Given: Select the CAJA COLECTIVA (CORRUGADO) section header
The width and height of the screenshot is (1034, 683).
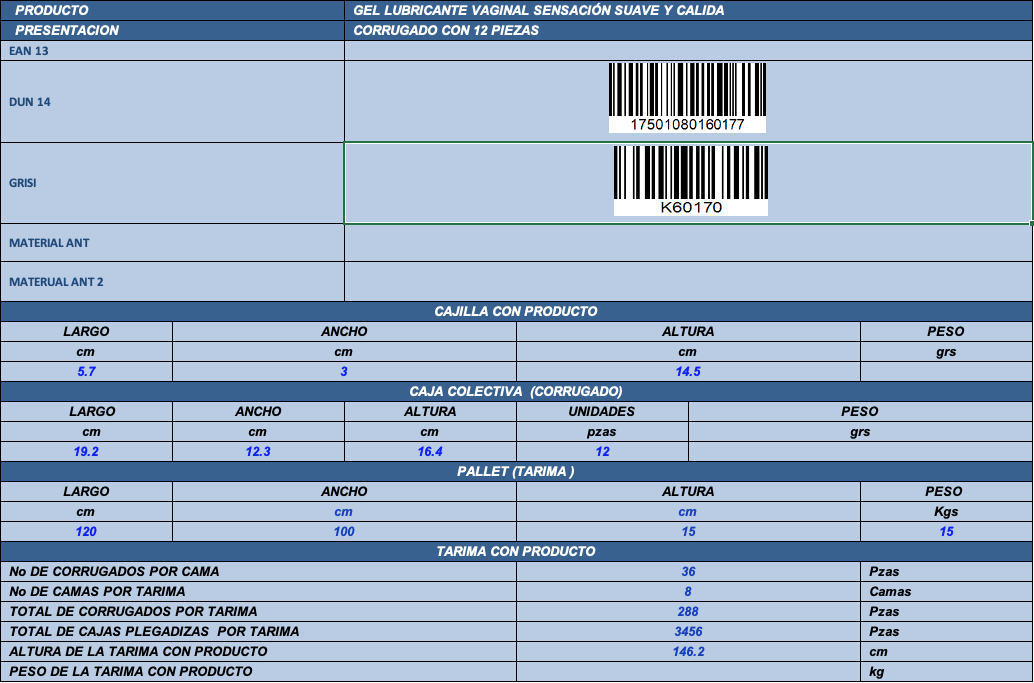Looking at the screenshot, I should [516, 391].
